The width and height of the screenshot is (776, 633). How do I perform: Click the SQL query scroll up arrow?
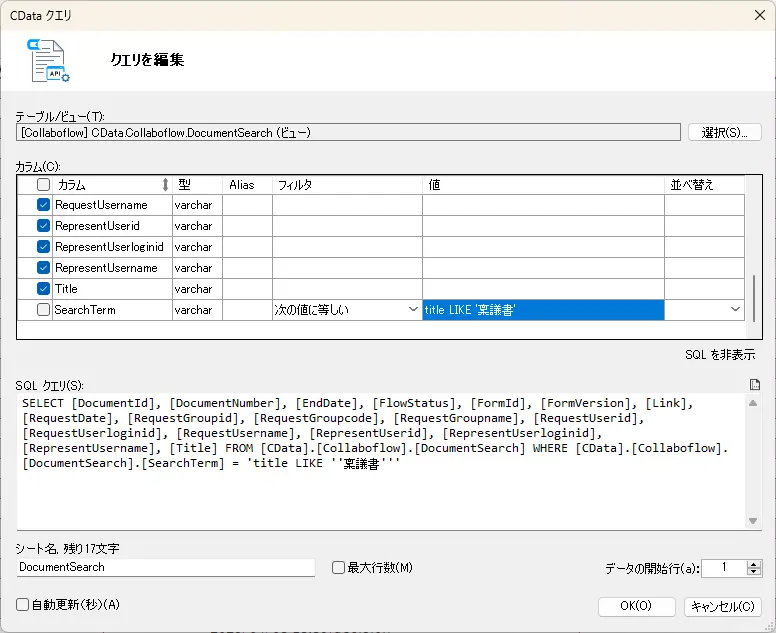753,403
